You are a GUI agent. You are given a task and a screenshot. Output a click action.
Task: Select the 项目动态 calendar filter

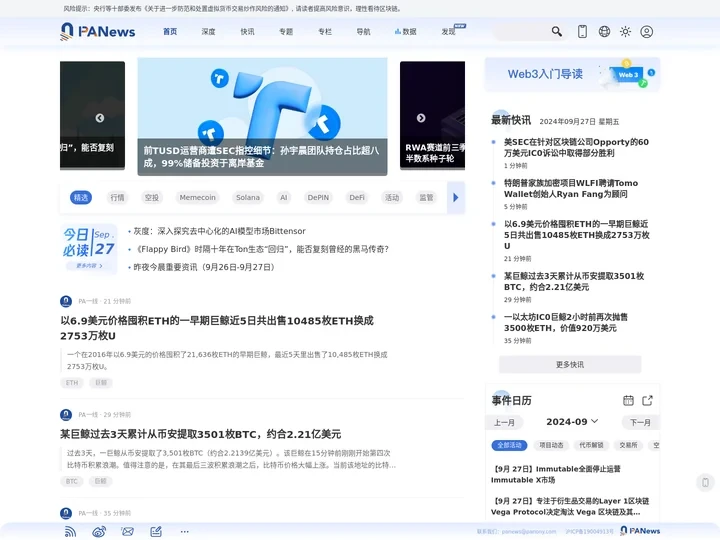(551, 445)
